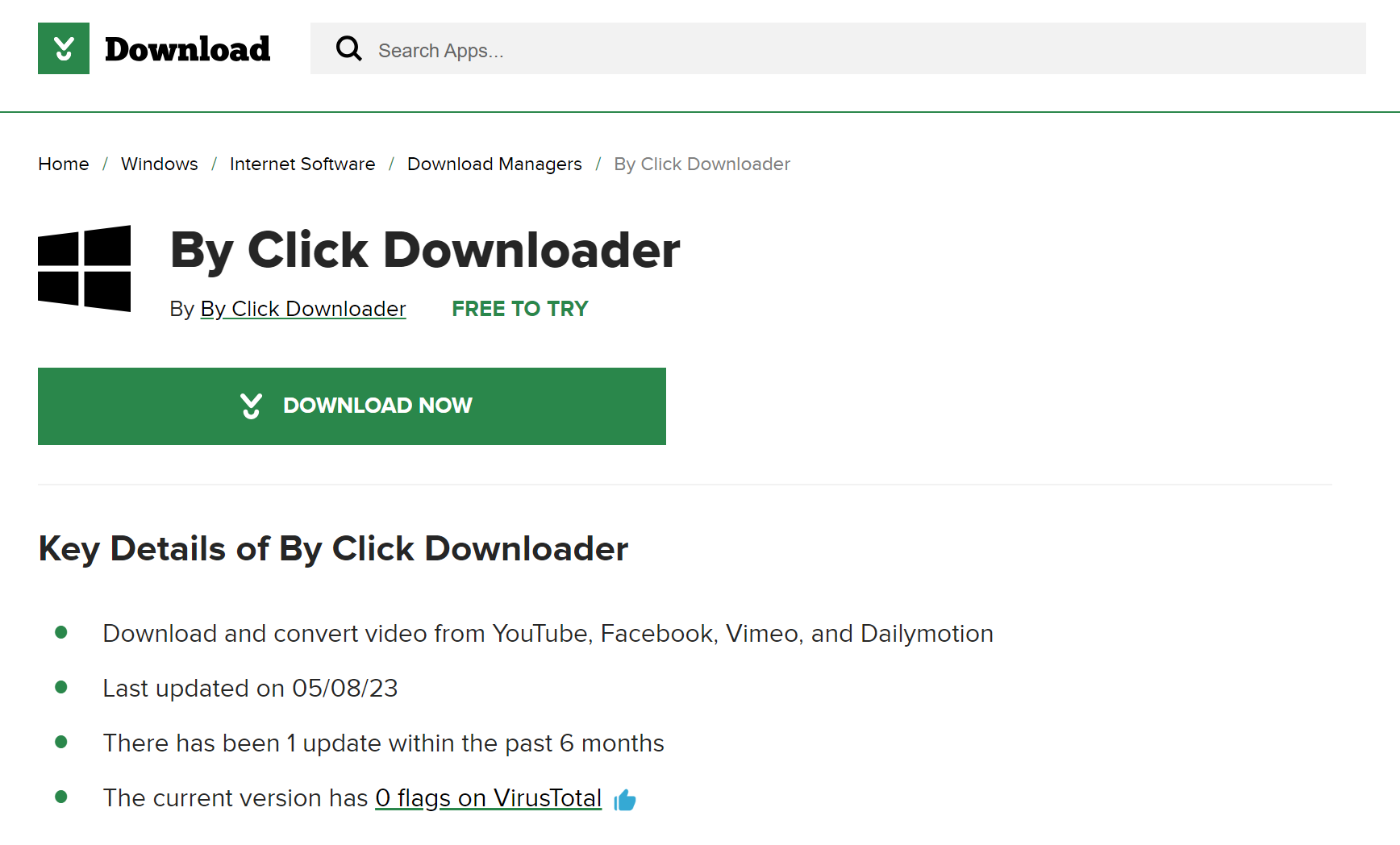
Task: Open the Download Managers breadcrumb
Action: 494,164
